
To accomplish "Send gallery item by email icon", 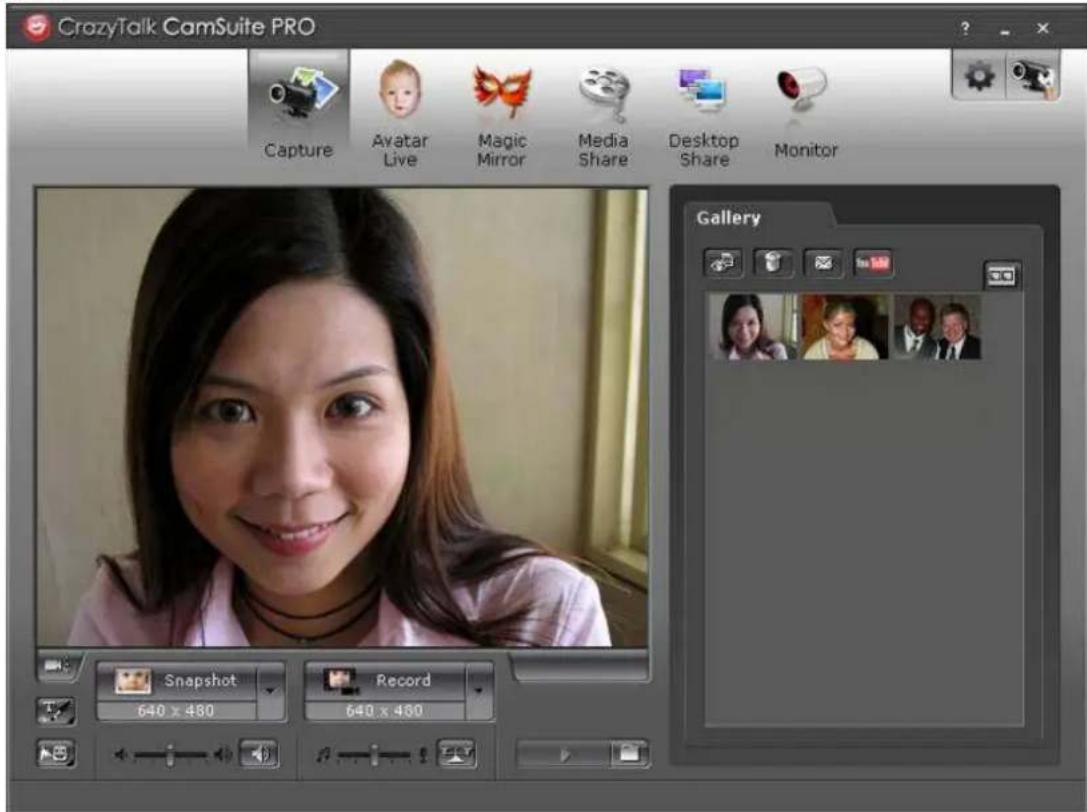I will 823,263.
